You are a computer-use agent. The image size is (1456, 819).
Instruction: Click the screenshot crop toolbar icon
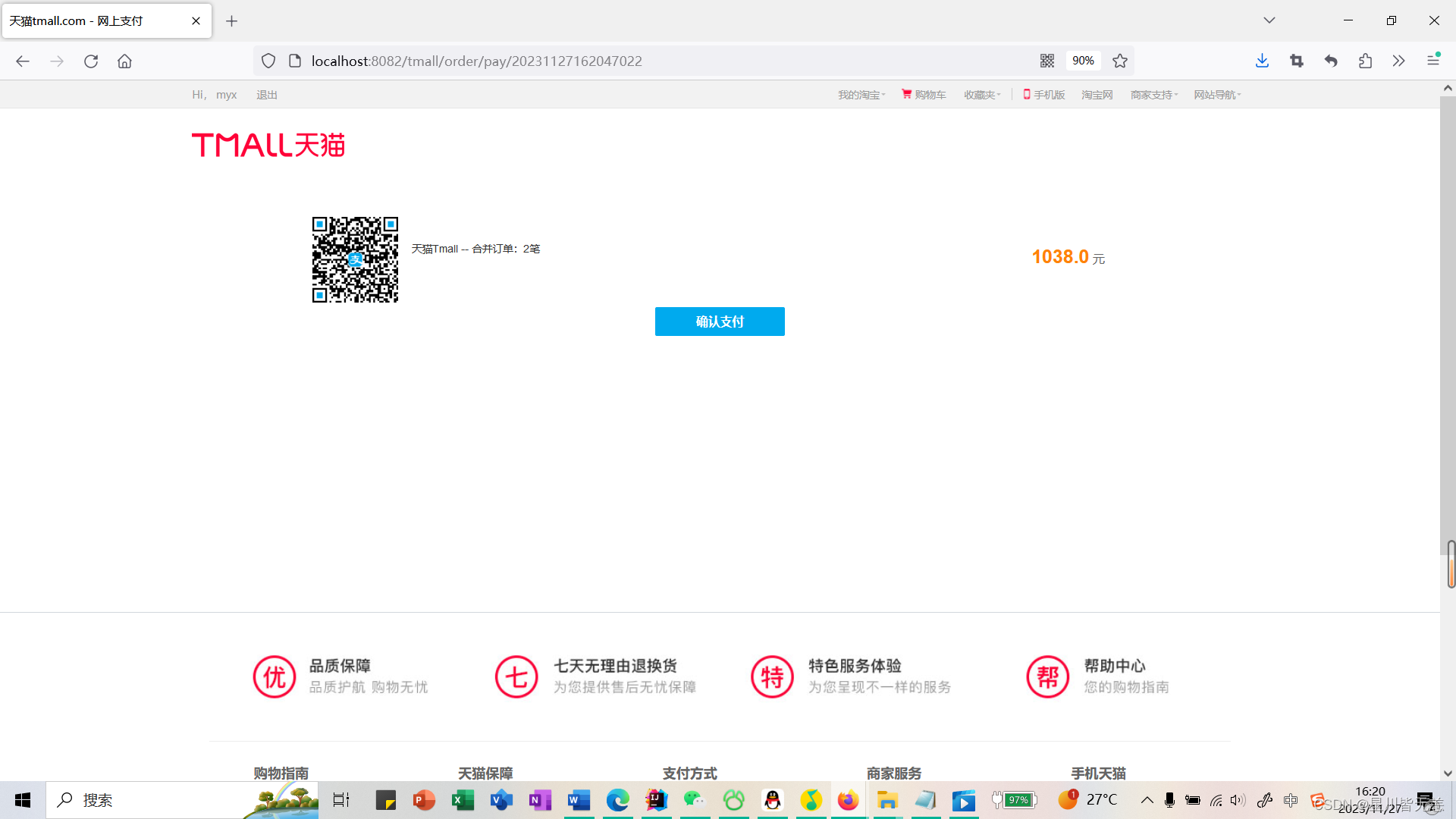(x=1297, y=61)
